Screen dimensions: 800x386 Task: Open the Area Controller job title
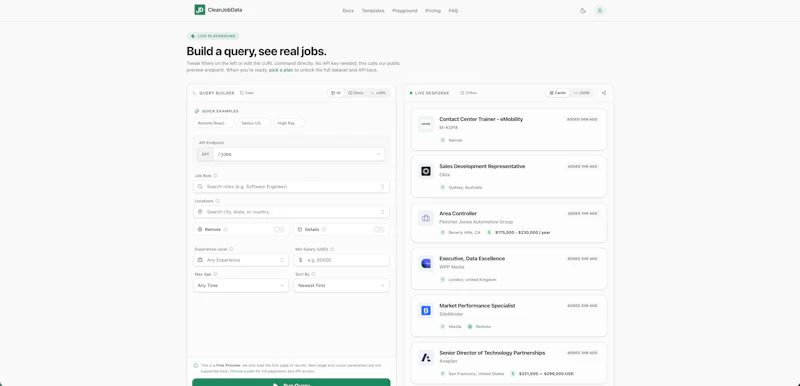[458, 213]
